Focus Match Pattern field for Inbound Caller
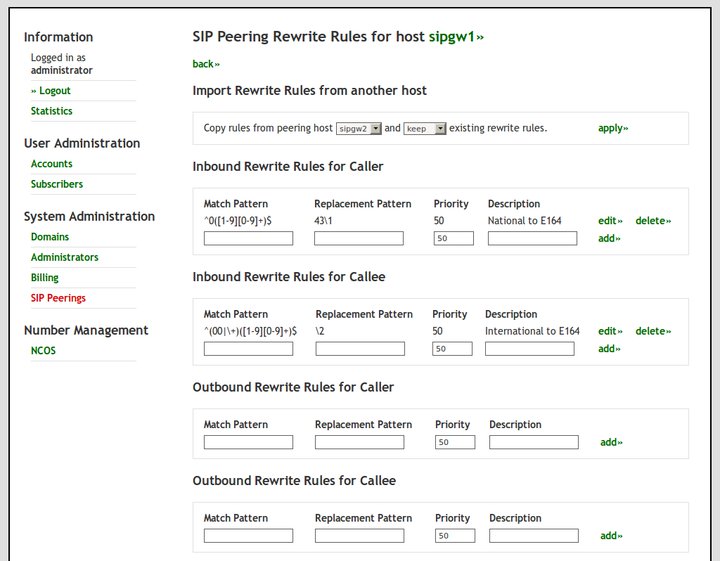The height and width of the screenshot is (561, 720). click(x=248, y=239)
